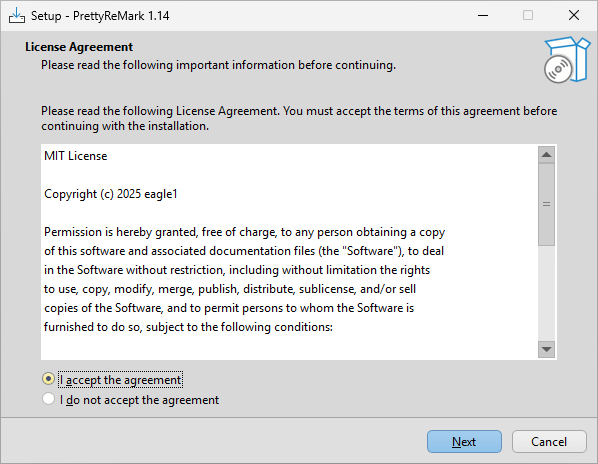Click the scrollbar track below the thumb
The image size is (598, 464).
pyautogui.click(x=546, y=293)
